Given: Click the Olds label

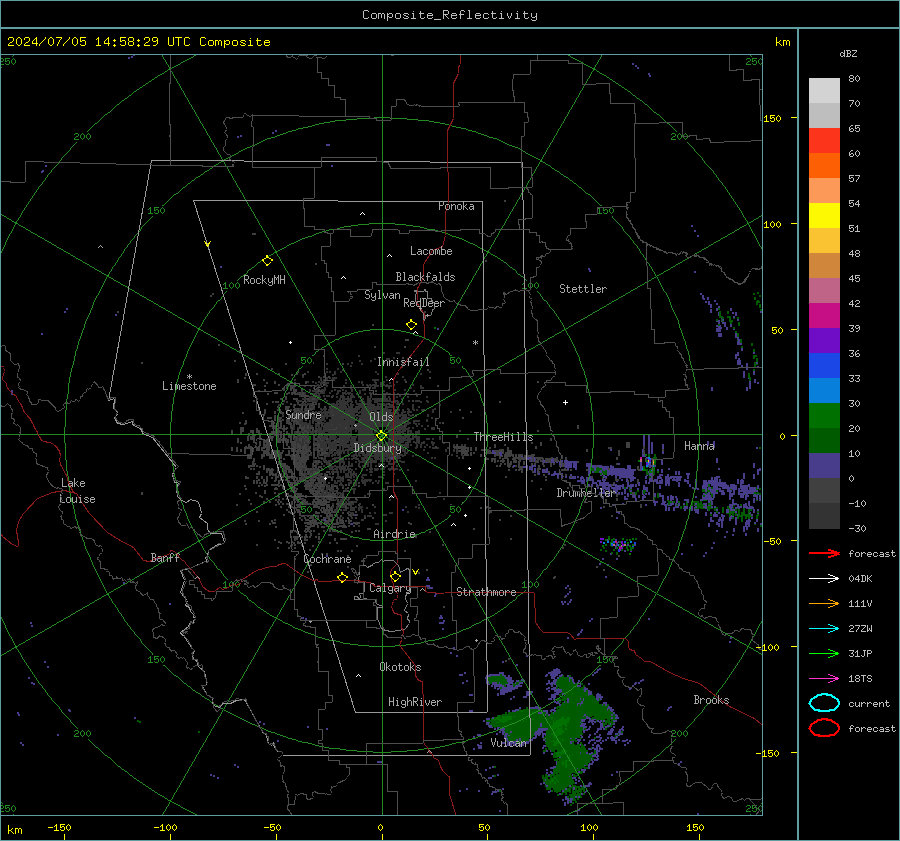Looking at the screenshot, I should [381, 417].
